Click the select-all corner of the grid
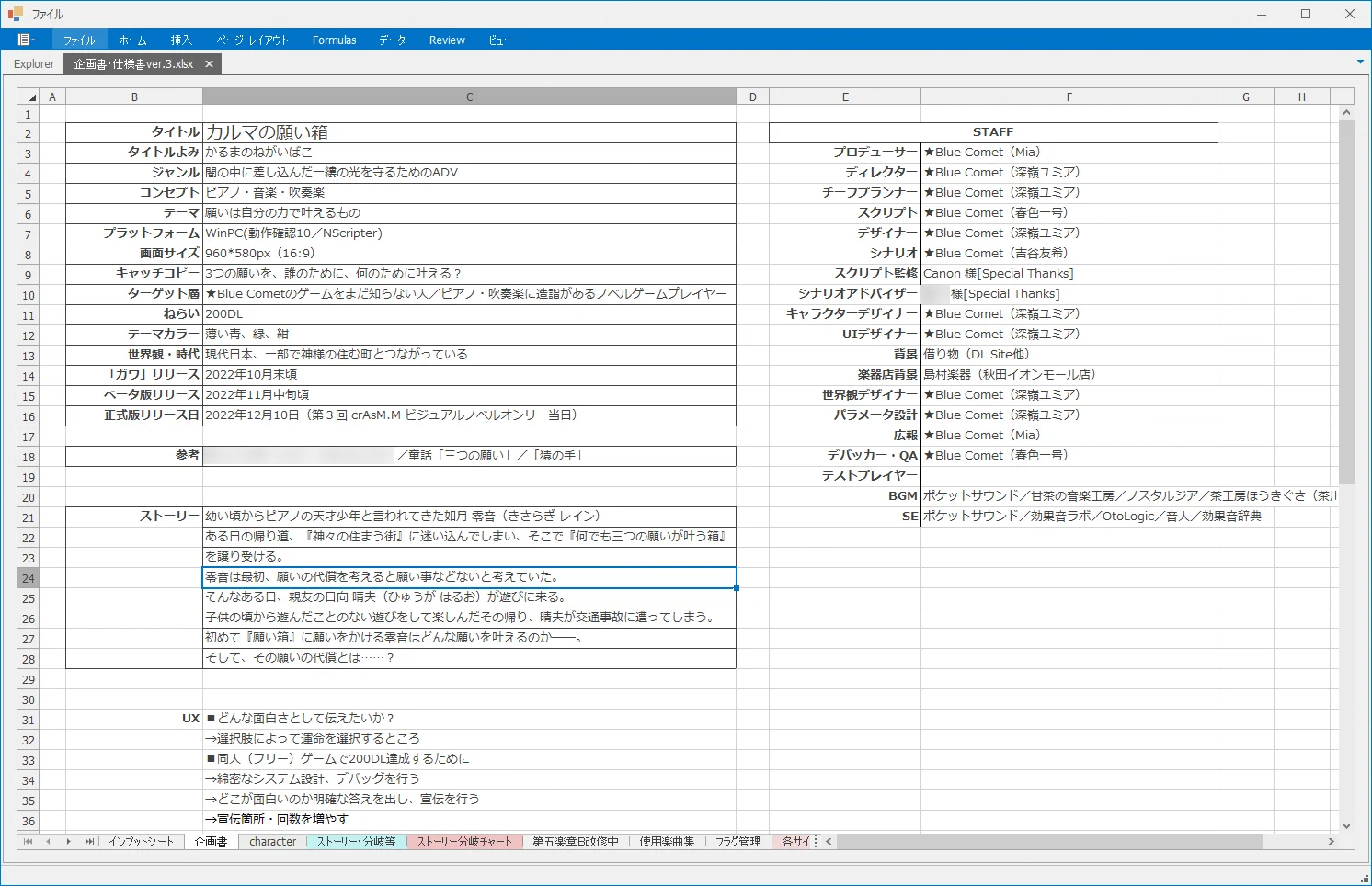This screenshot has height=886, width=1372. pos(29,97)
